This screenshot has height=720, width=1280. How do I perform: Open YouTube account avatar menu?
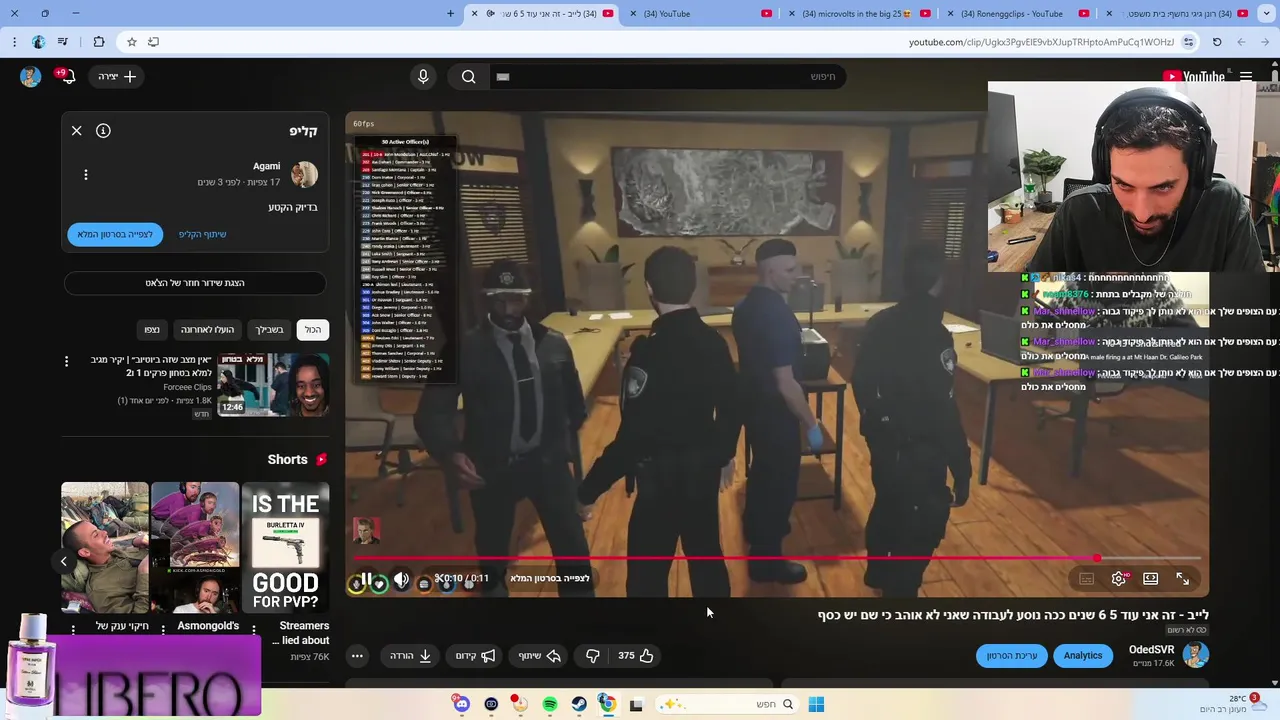point(31,77)
